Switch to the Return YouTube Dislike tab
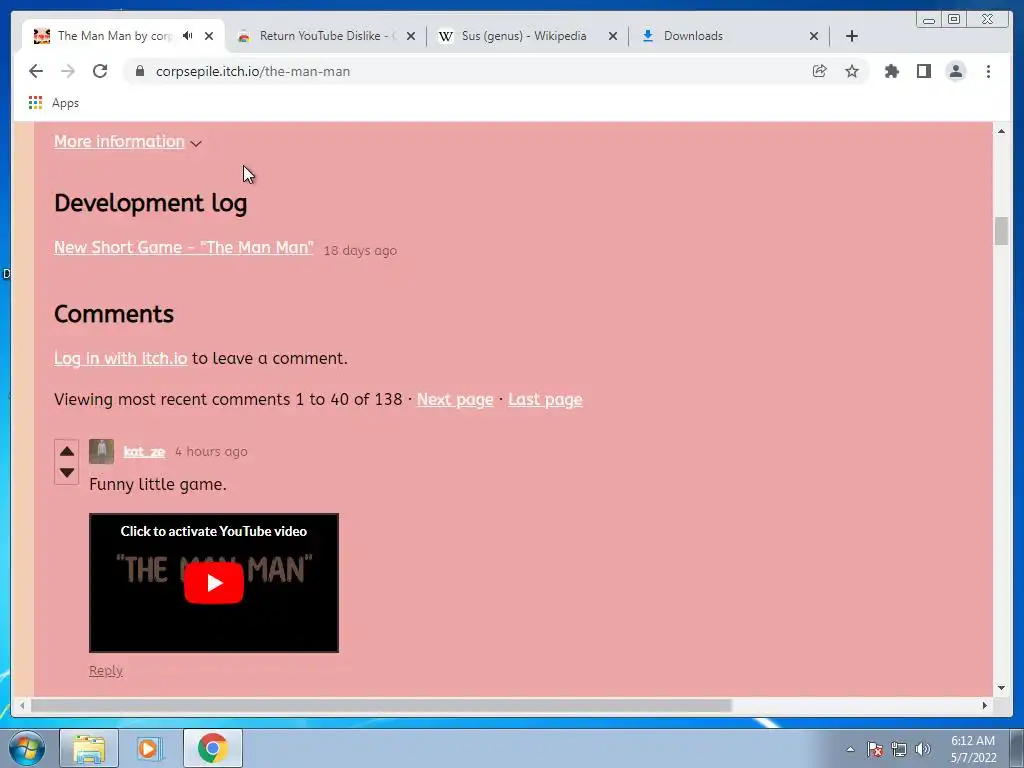1024x768 pixels. (x=325, y=36)
